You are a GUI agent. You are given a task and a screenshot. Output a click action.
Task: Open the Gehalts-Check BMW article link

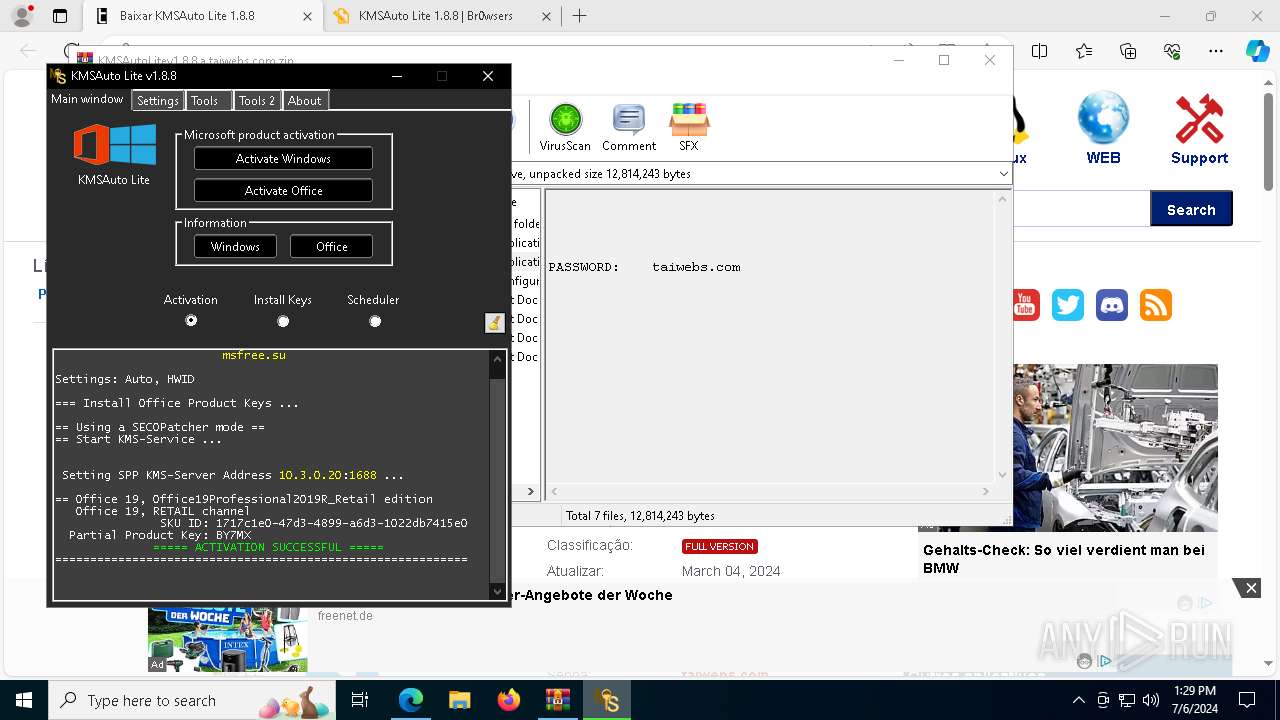pos(1064,559)
